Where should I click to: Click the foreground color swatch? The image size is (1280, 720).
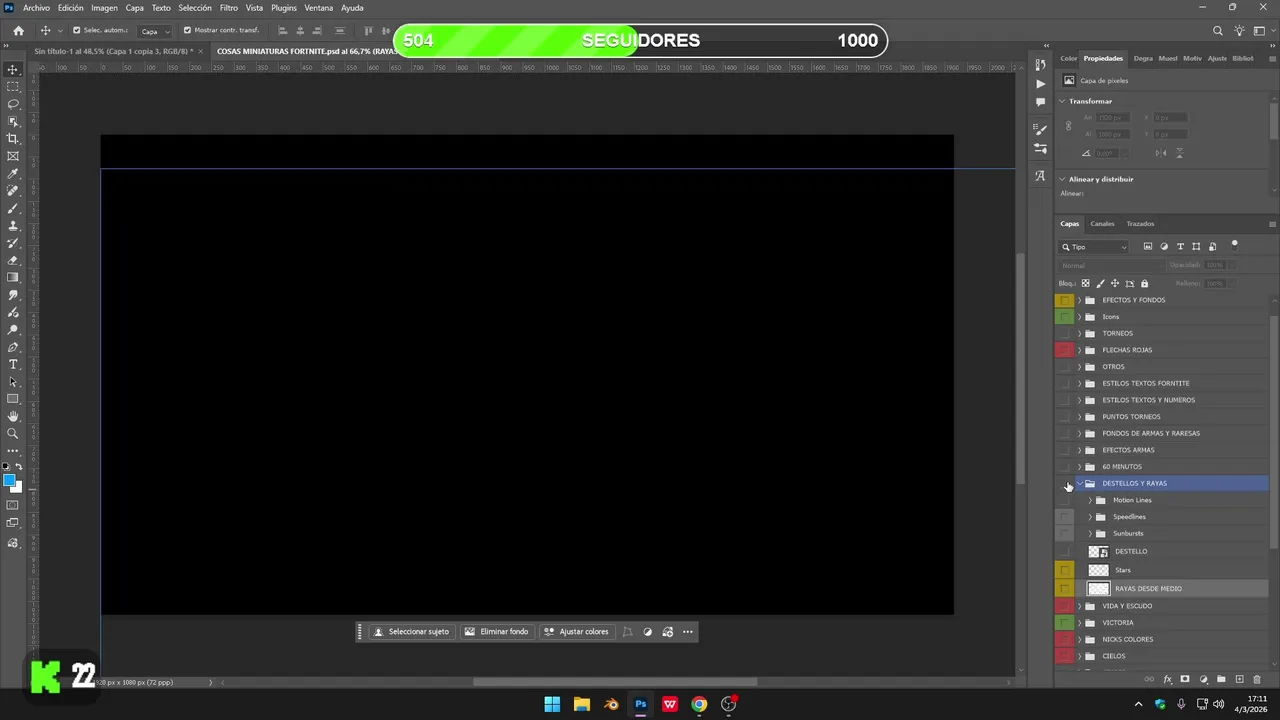[x=10, y=481]
